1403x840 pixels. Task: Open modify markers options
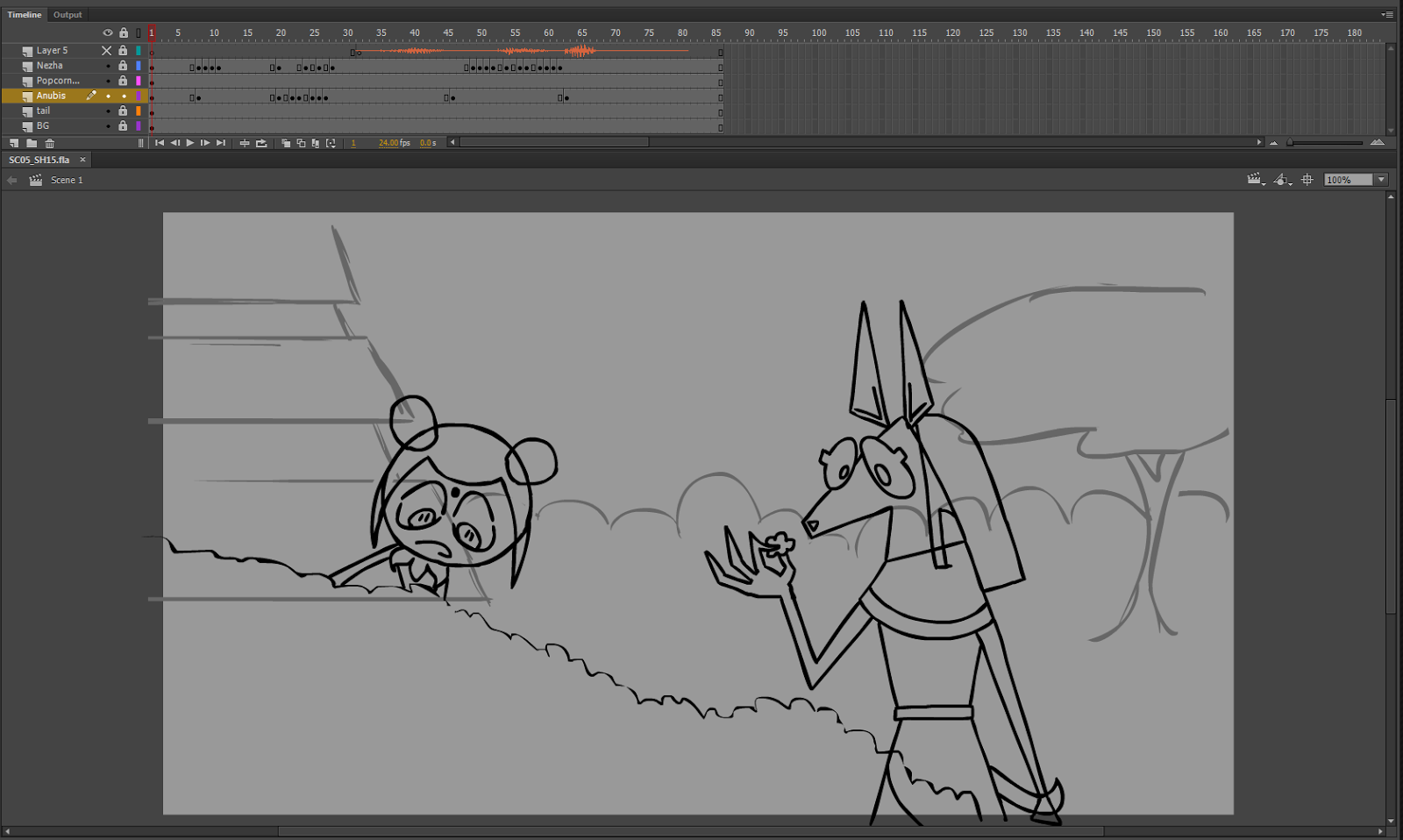coord(331,143)
